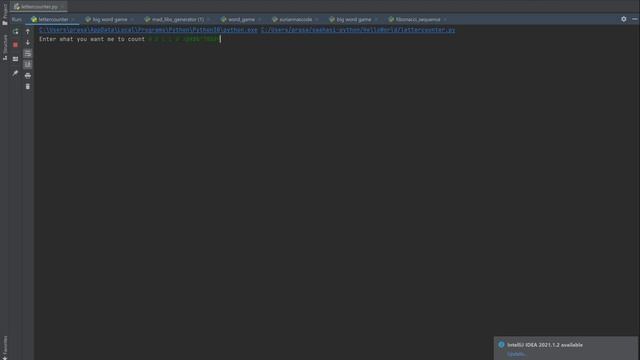The height and width of the screenshot is (360, 640).
Task: Open the Favorites tool window
Action: [5, 347]
